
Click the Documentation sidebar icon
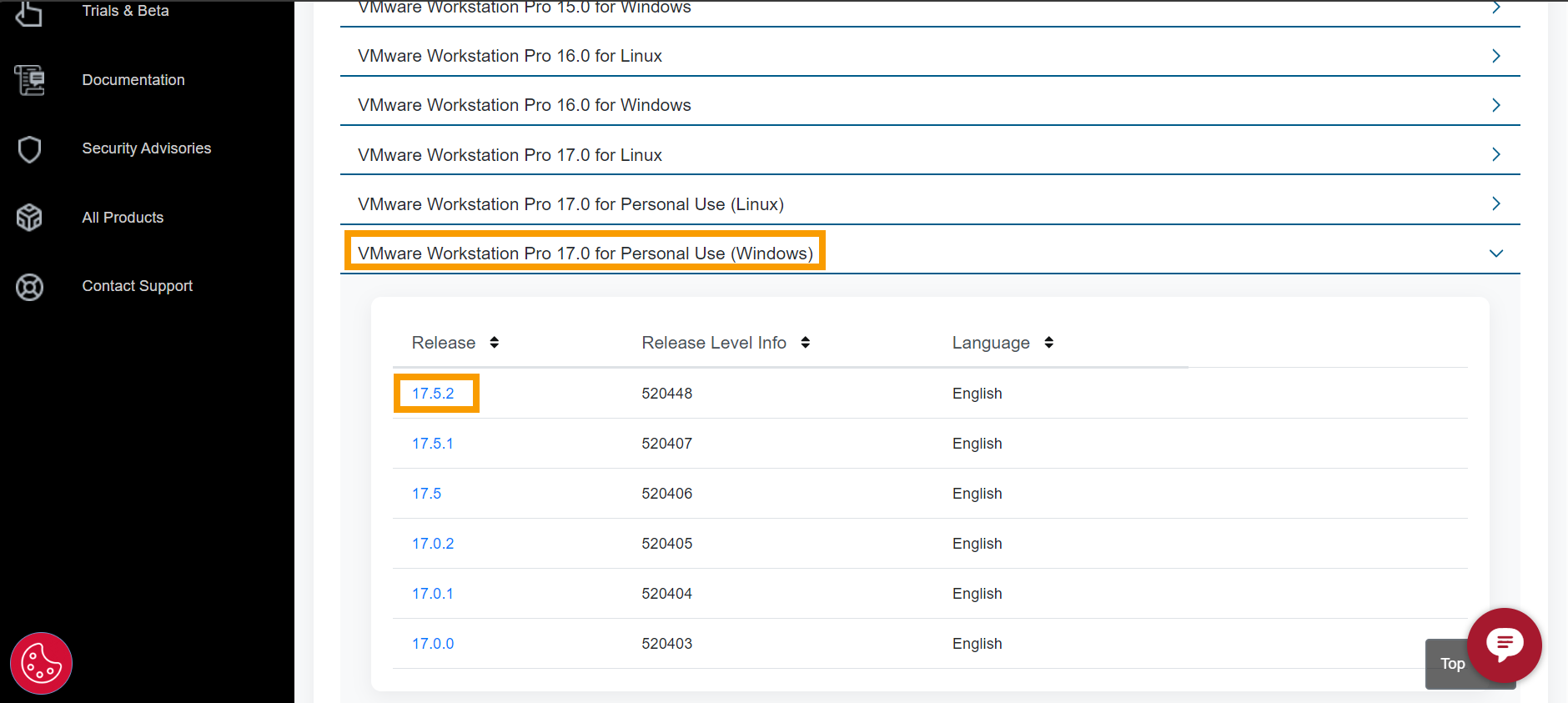(x=29, y=80)
